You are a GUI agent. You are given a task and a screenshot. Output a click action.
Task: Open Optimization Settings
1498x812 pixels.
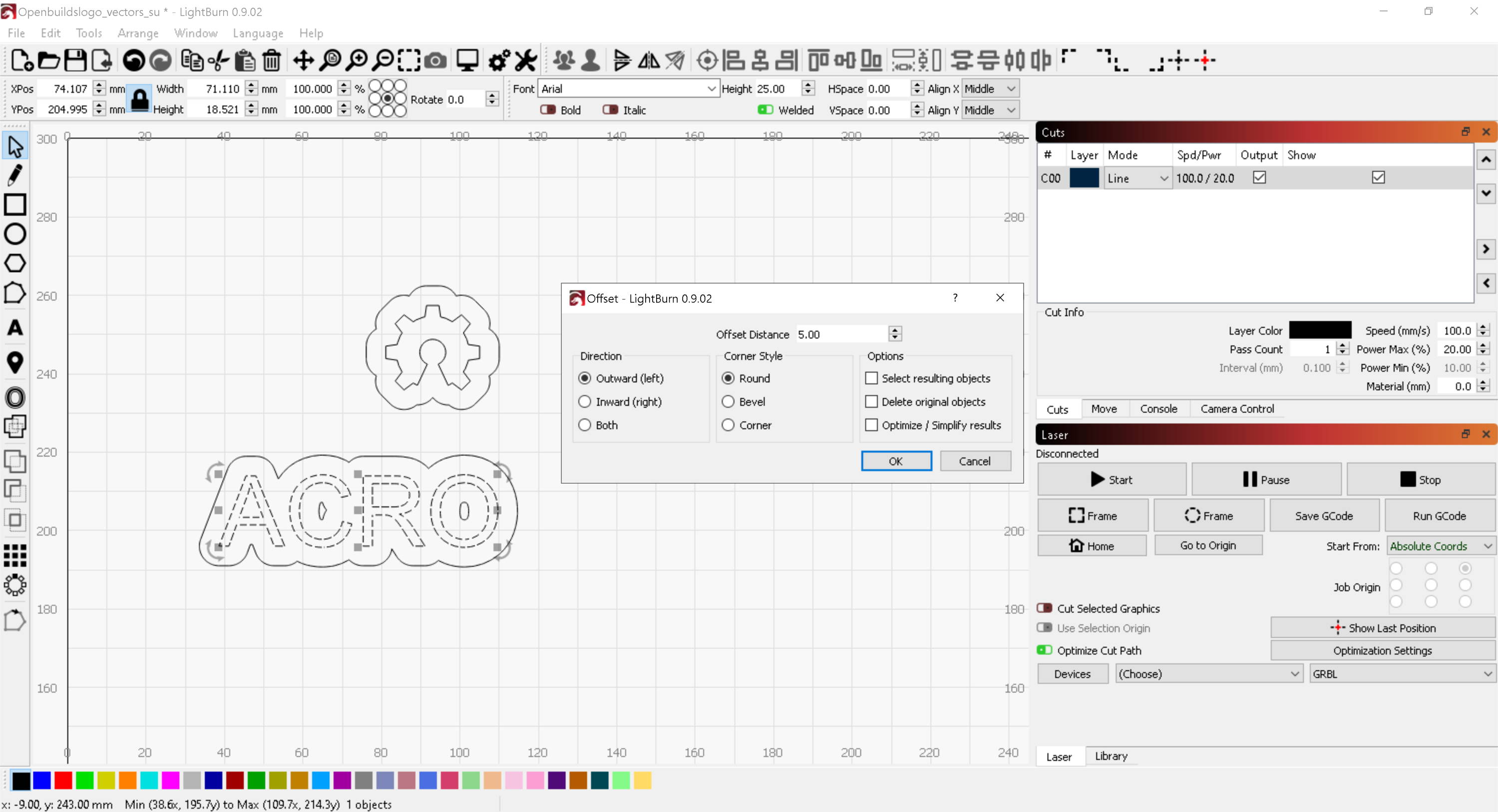point(1382,650)
